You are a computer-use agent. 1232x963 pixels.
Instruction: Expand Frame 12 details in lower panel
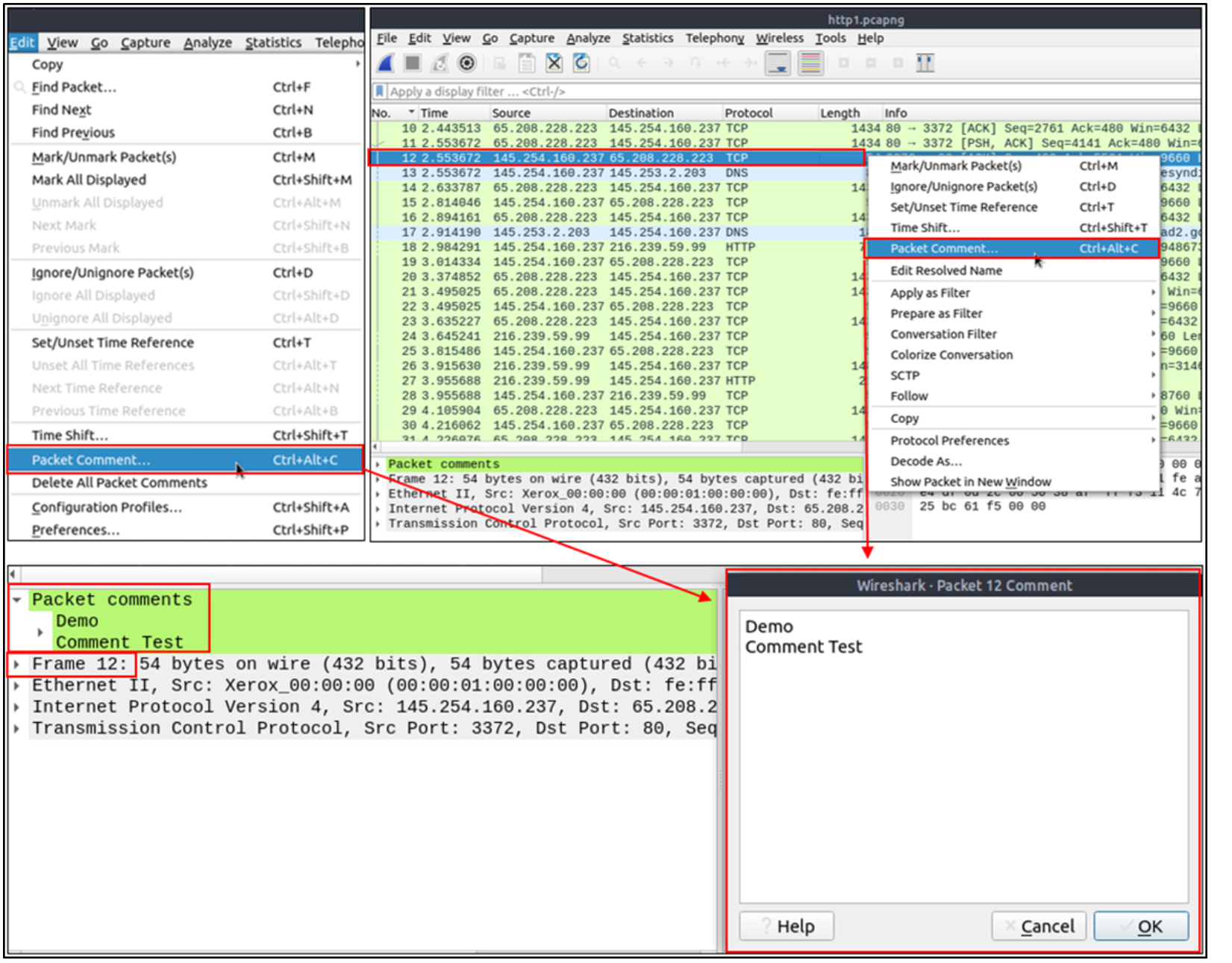16,664
